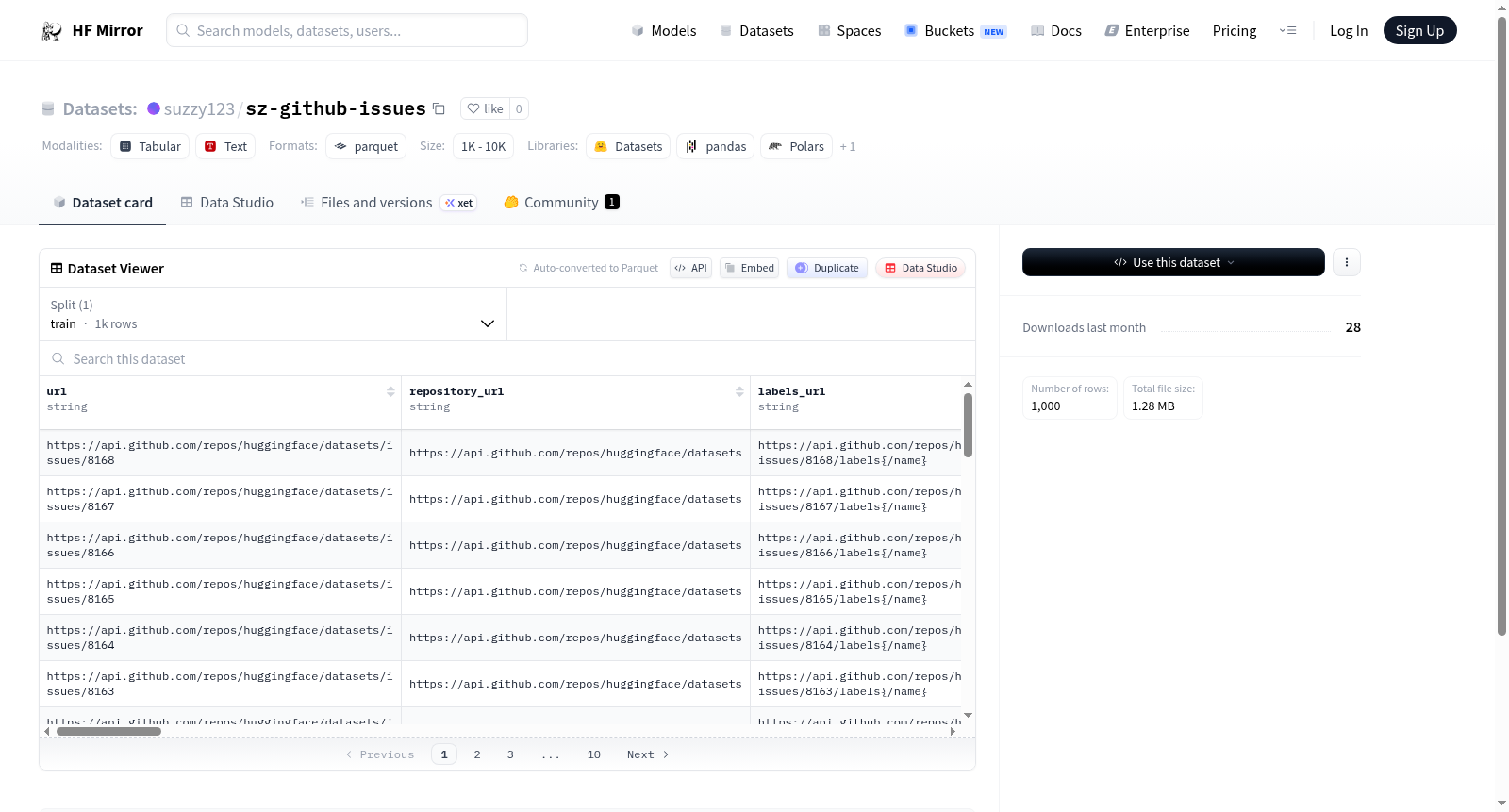Open the Use this dataset dropdown
1509x812 pixels.
pyautogui.click(x=1173, y=262)
